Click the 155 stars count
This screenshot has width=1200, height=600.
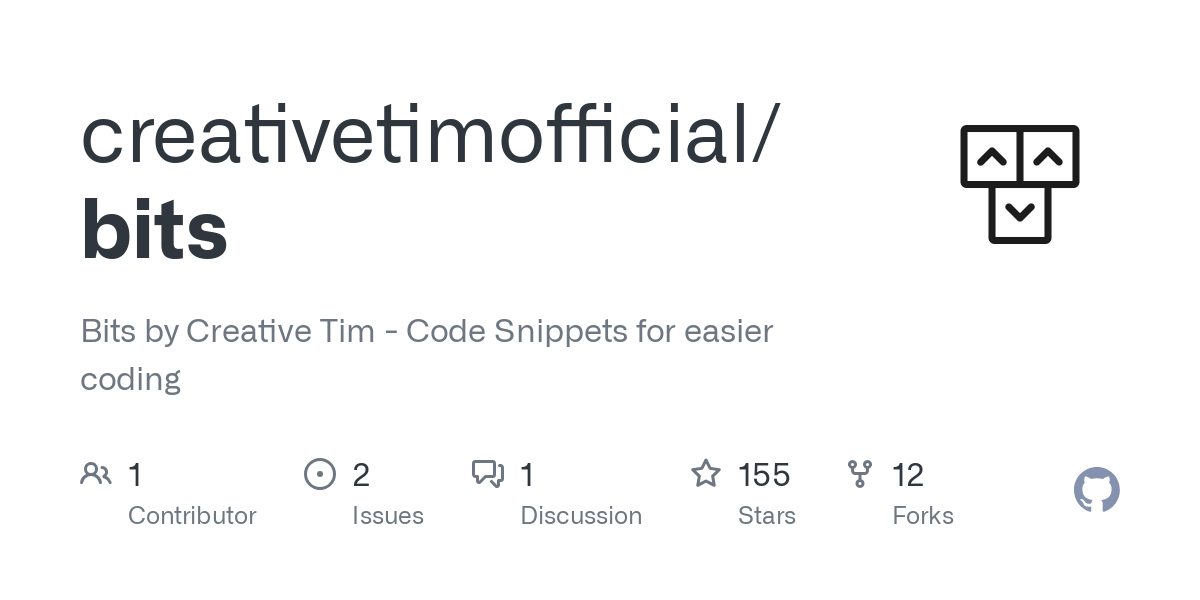pyautogui.click(x=764, y=475)
